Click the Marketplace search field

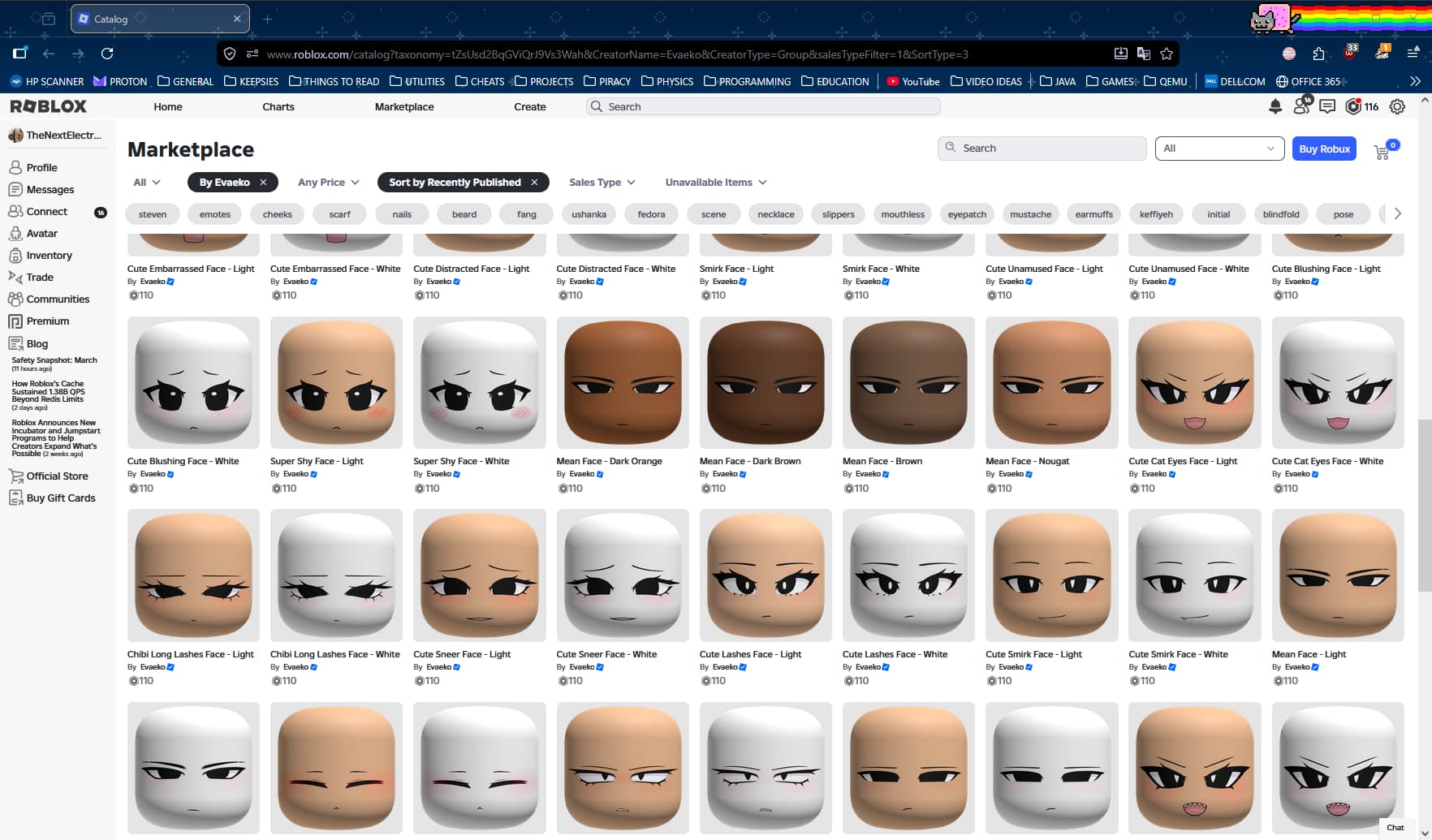(x=1042, y=149)
